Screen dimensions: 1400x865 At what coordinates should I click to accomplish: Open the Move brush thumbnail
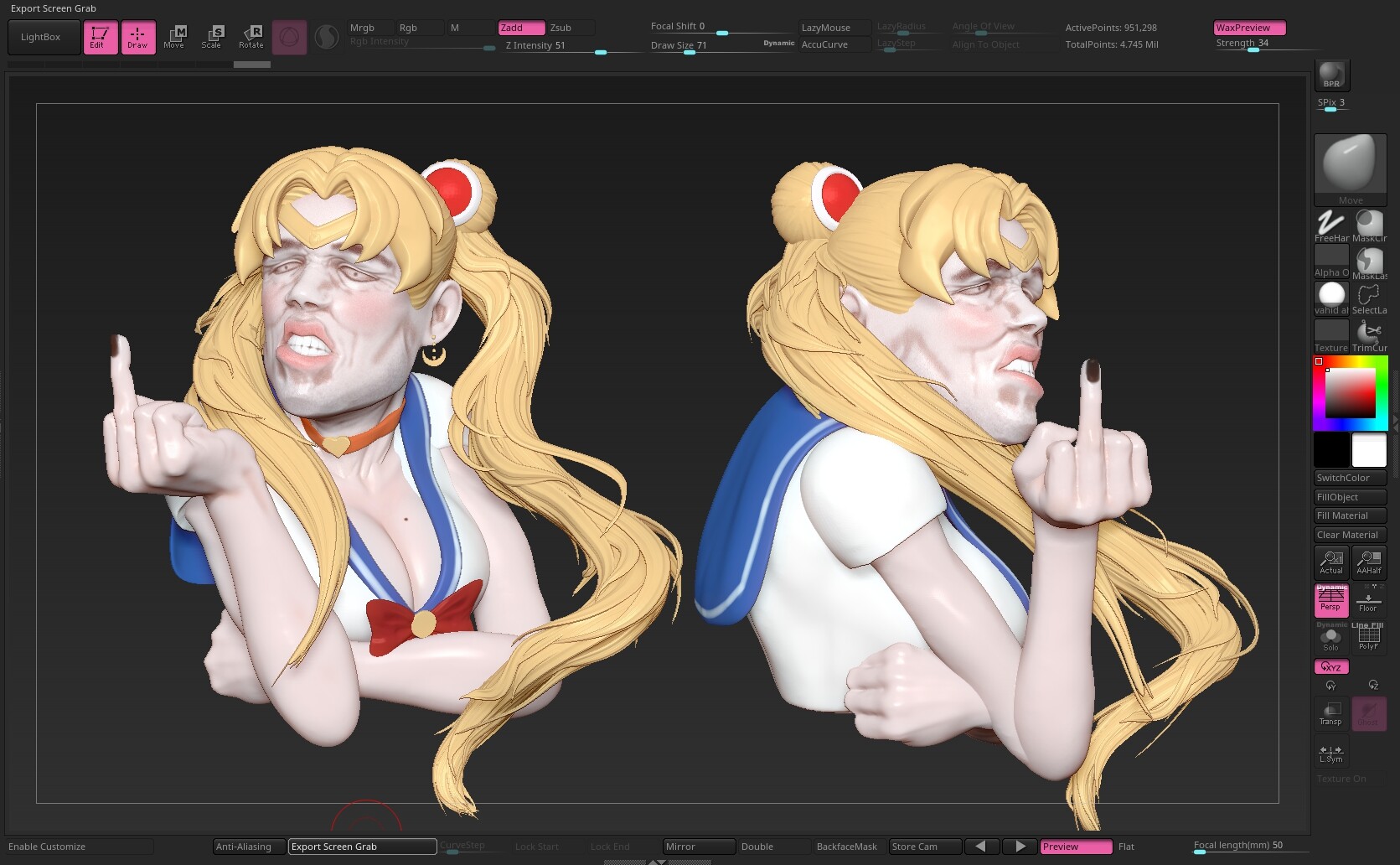pos(1350,169)
